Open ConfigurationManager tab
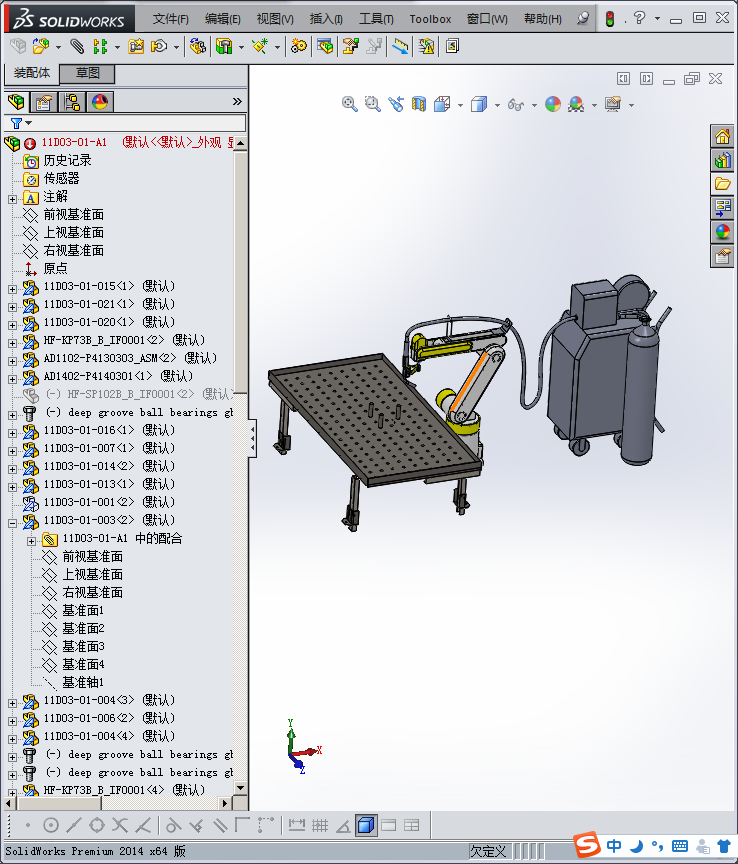The height and width of the screenshot is (864, 738). 72,102
